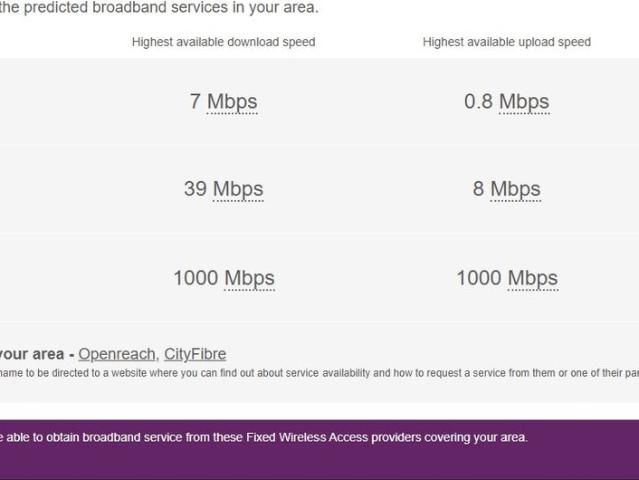Image resolution: width=639 pixels, height=480 pixels.
Task: Click the Mbps abbreviation beside 7
Action: pyautogui.click(x=232, y=101)
